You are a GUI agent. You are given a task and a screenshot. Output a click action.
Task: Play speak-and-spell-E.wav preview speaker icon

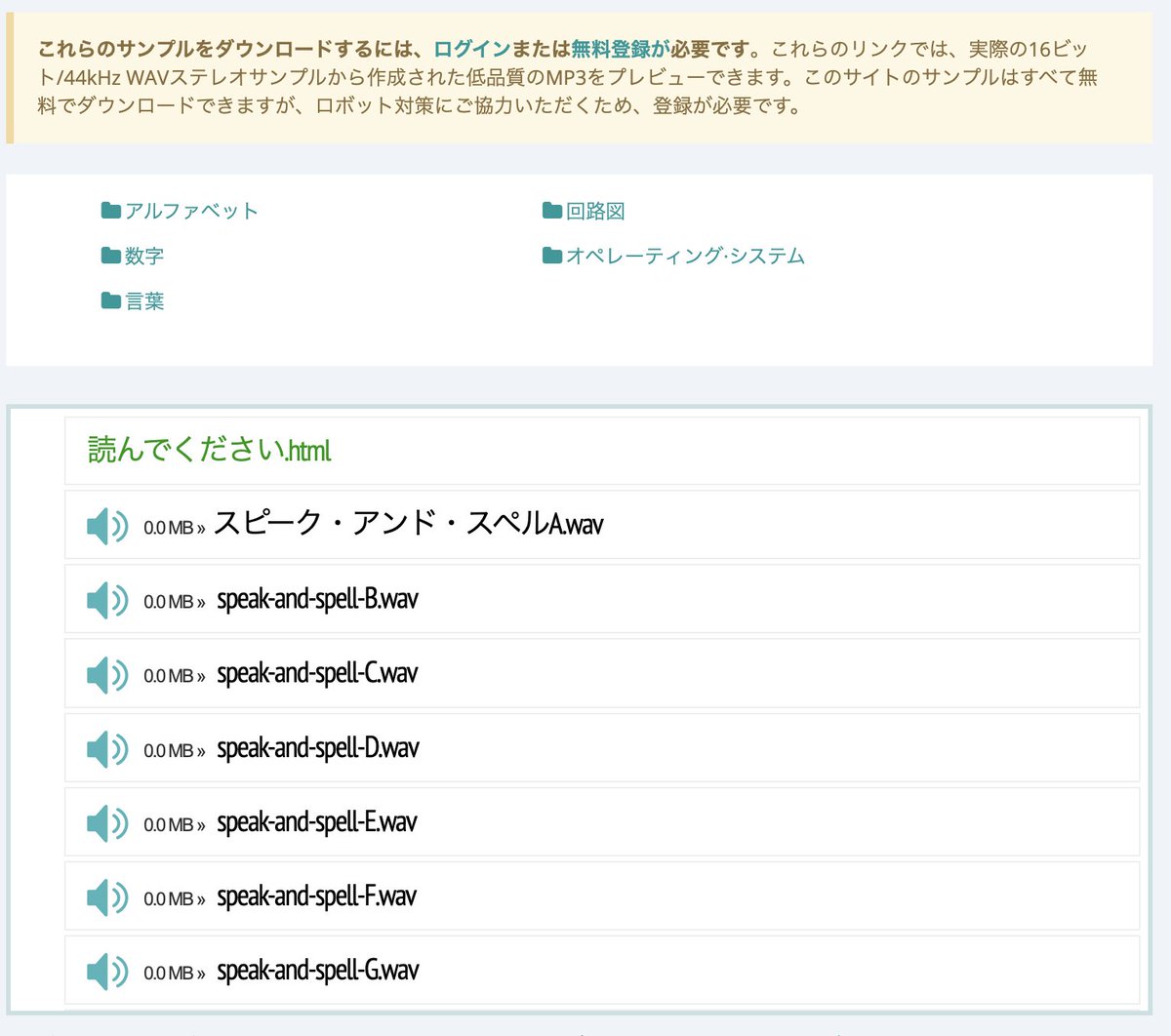click(107, 823)
